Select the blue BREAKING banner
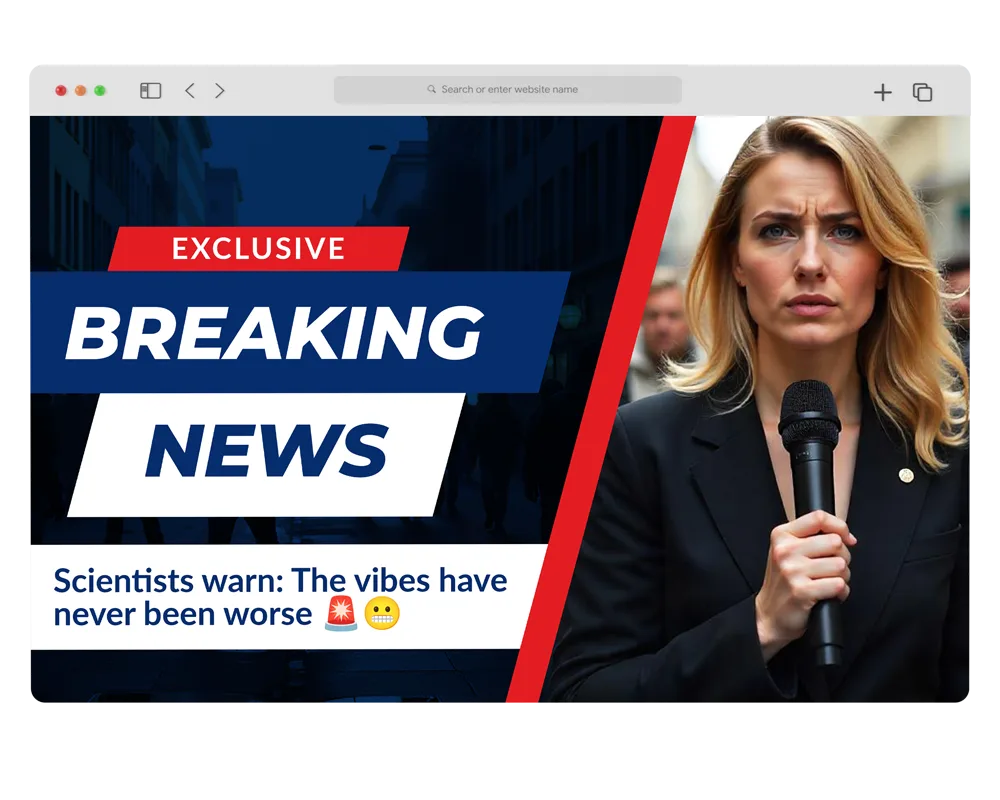The height and width of the screenshot is (800, 1000). [273, 332]
